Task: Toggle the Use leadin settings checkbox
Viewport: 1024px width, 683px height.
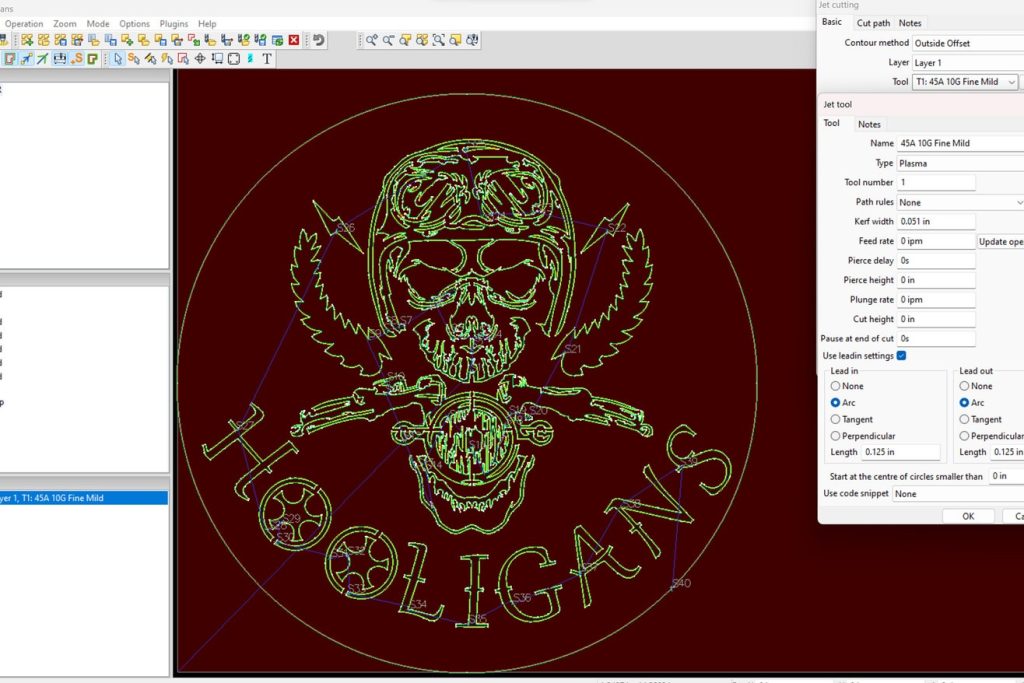Action: (x=902, y=356)
